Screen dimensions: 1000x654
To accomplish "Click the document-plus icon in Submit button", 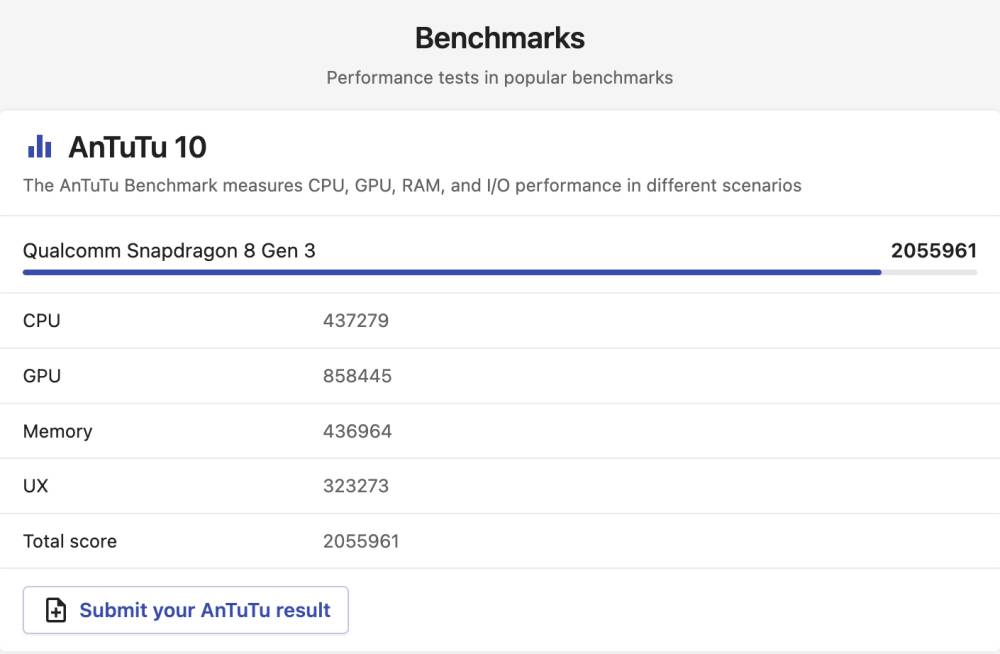I will point(56,610).
